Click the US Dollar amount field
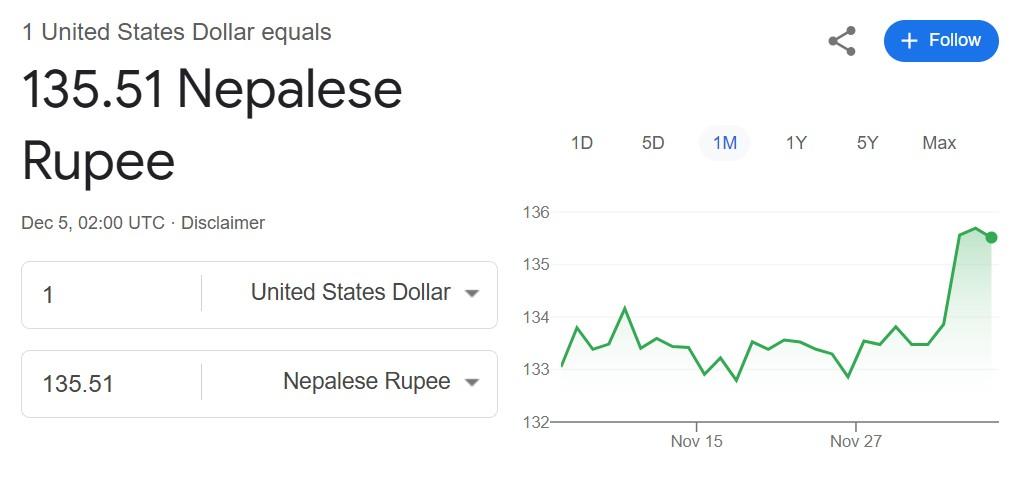Viewport: 1017px width, 484px height. pyautogui.click(x=110, y=295)
